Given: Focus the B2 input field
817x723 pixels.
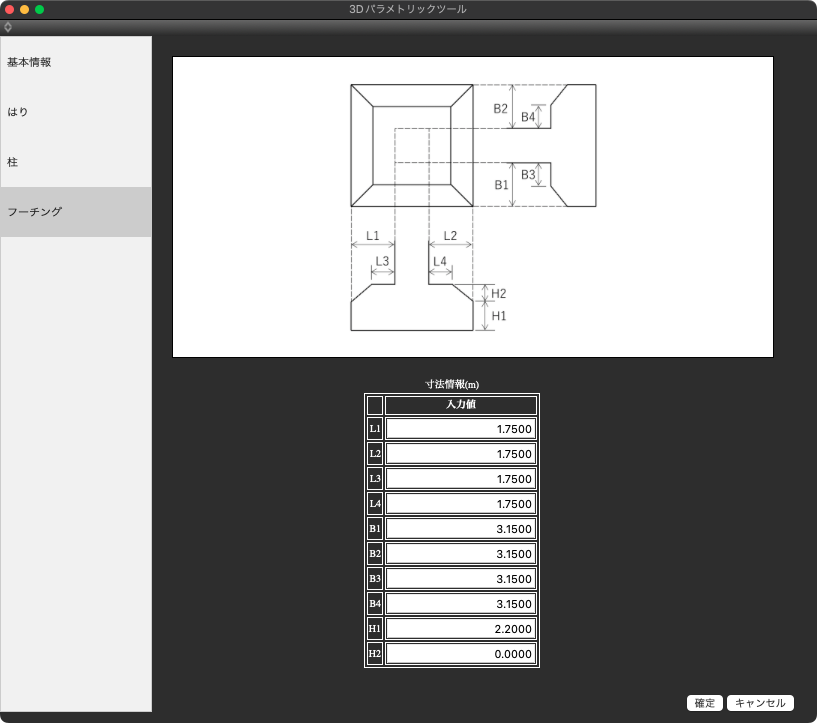Looking at the screenshot, I should (x=461, y=554).
